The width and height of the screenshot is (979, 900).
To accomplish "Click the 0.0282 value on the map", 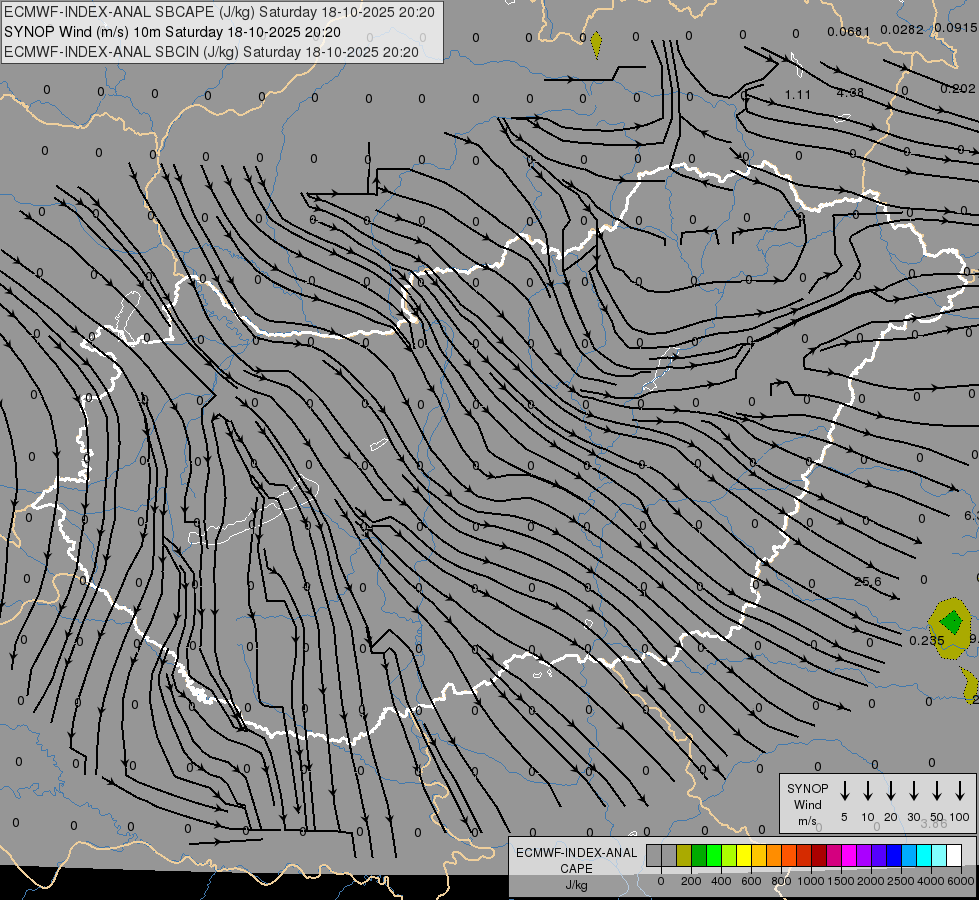I will [902, 29].
